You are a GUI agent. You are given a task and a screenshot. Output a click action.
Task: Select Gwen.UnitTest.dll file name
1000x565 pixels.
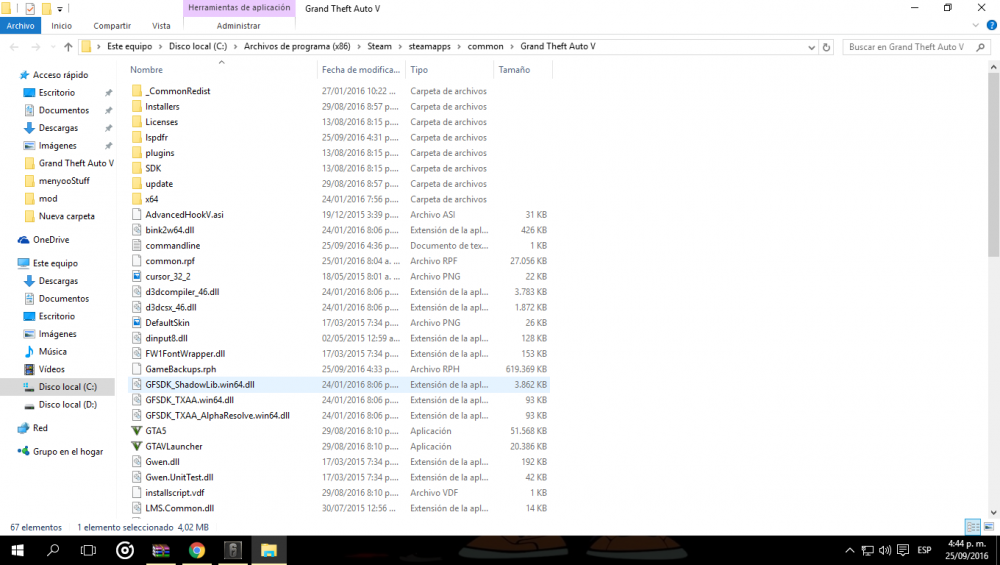pyautogui.click(x=179, y=478)
